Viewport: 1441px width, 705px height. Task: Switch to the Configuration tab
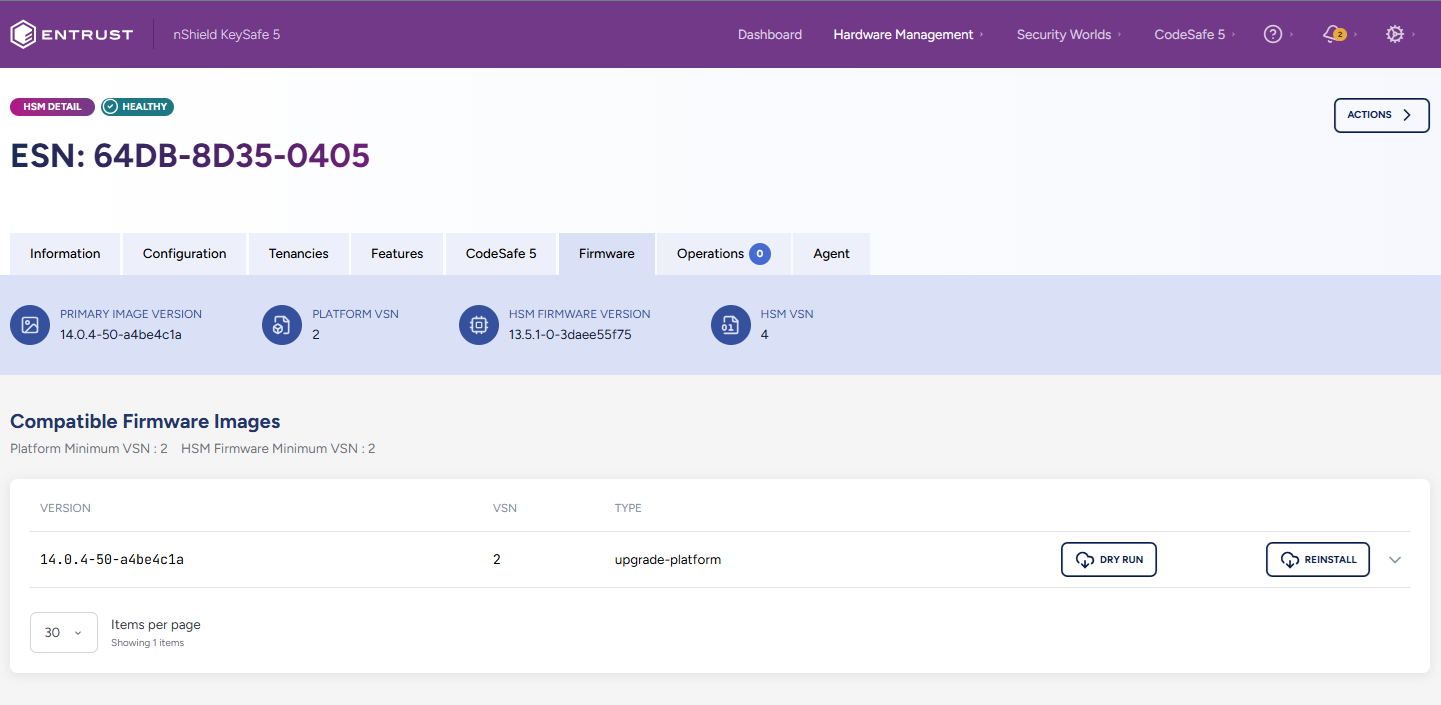(x=185, y=254)
